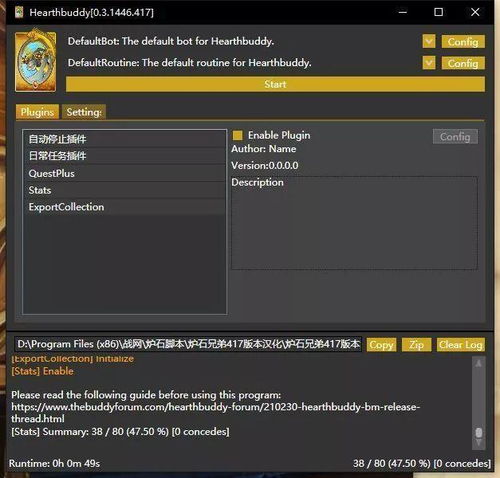Click the Zip logs button
Image resolution: width=500 pixels, height=478 pixels.
tap(417, 345)
